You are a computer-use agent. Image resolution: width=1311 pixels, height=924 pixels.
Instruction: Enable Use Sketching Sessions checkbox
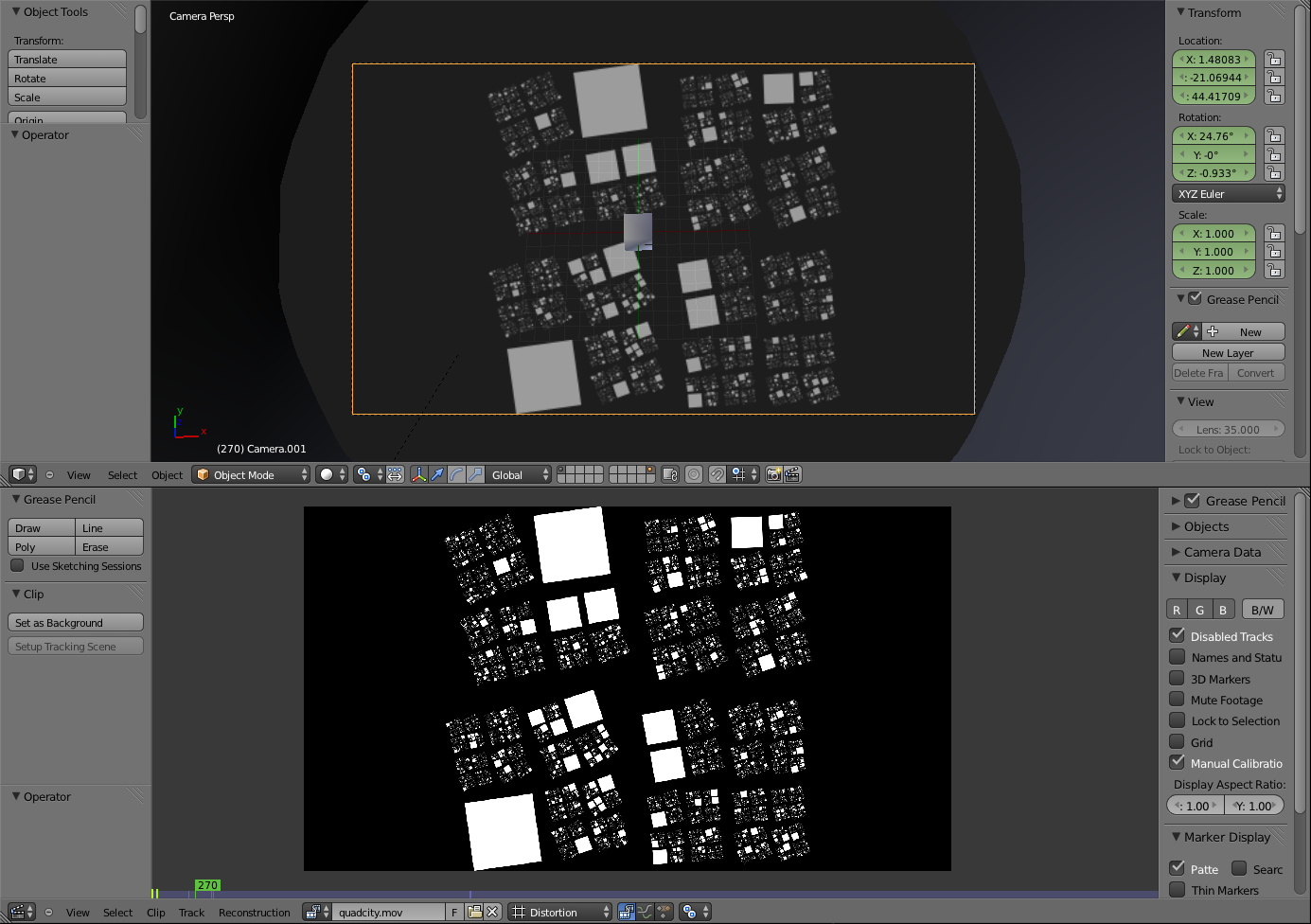(x=17, y=565)
